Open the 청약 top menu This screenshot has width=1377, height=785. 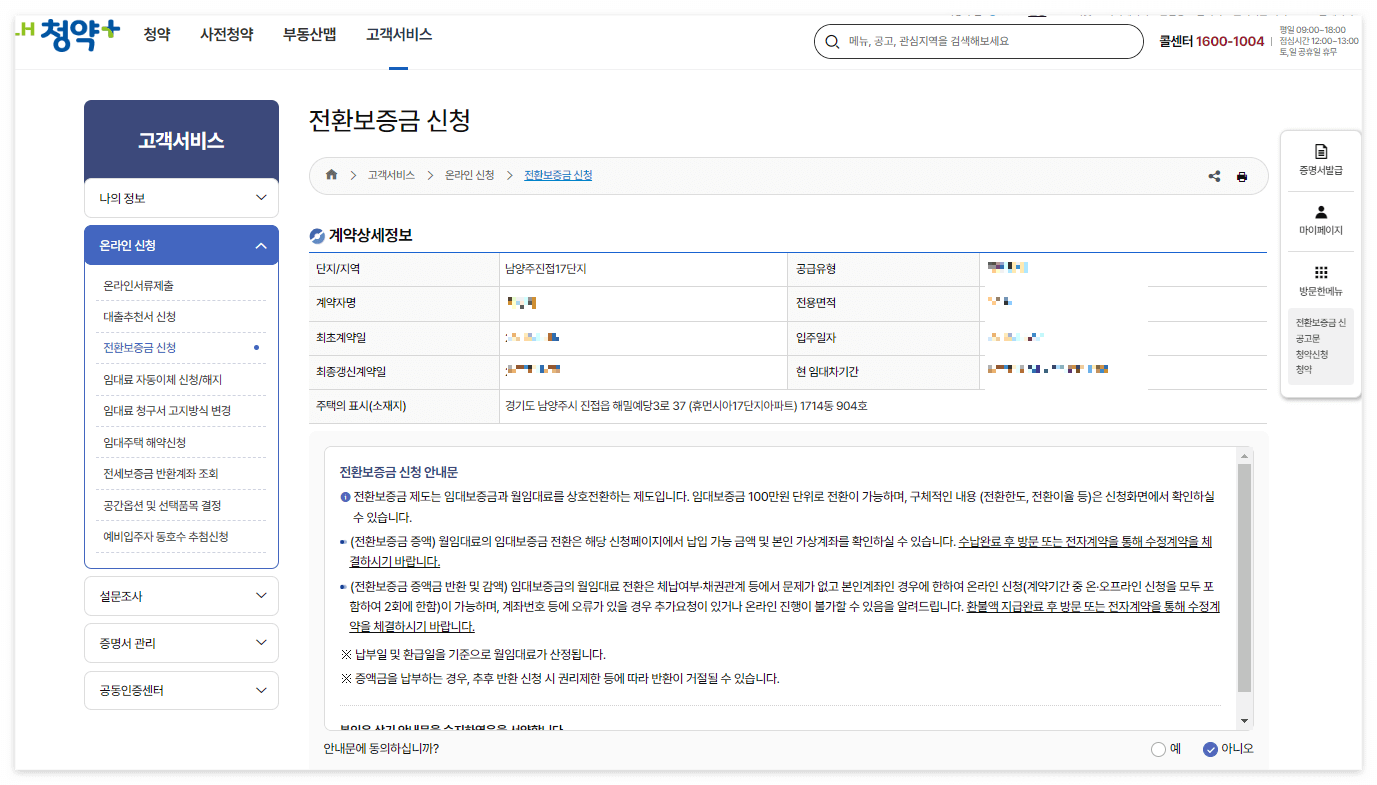coord(157,34)
